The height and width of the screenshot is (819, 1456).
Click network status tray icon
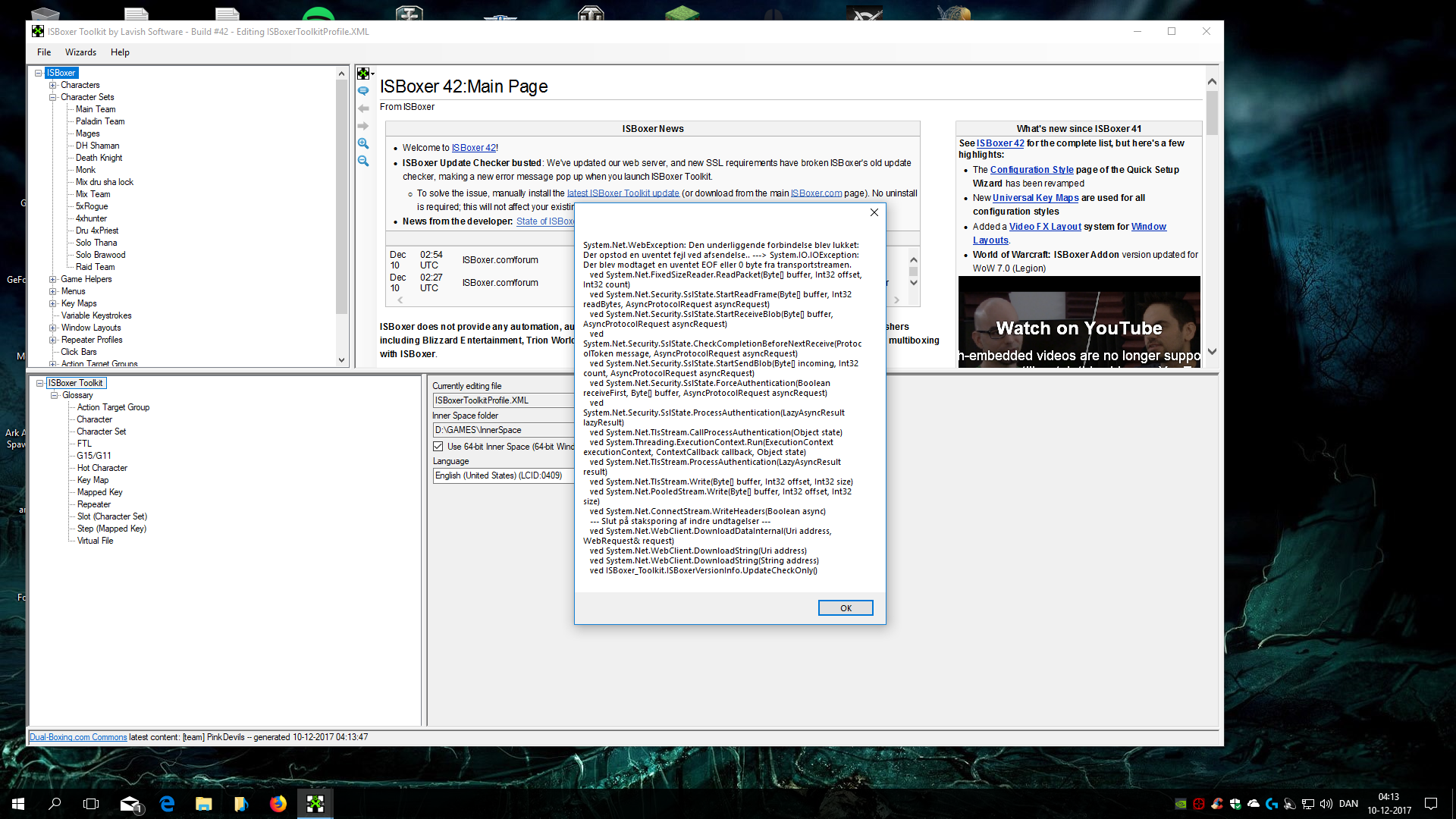pyautogui.click(x=1308, y=804)
